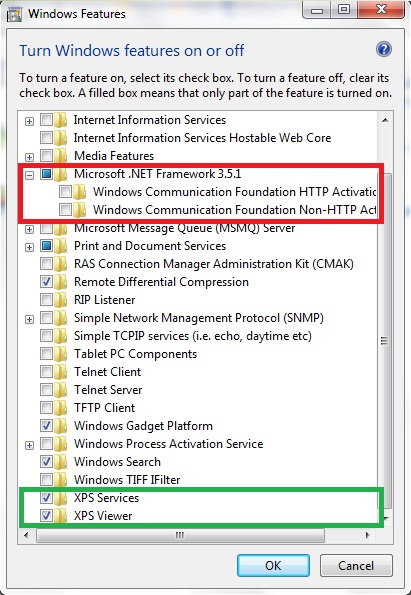Click the Windows Search folder icon

point(61,462)
